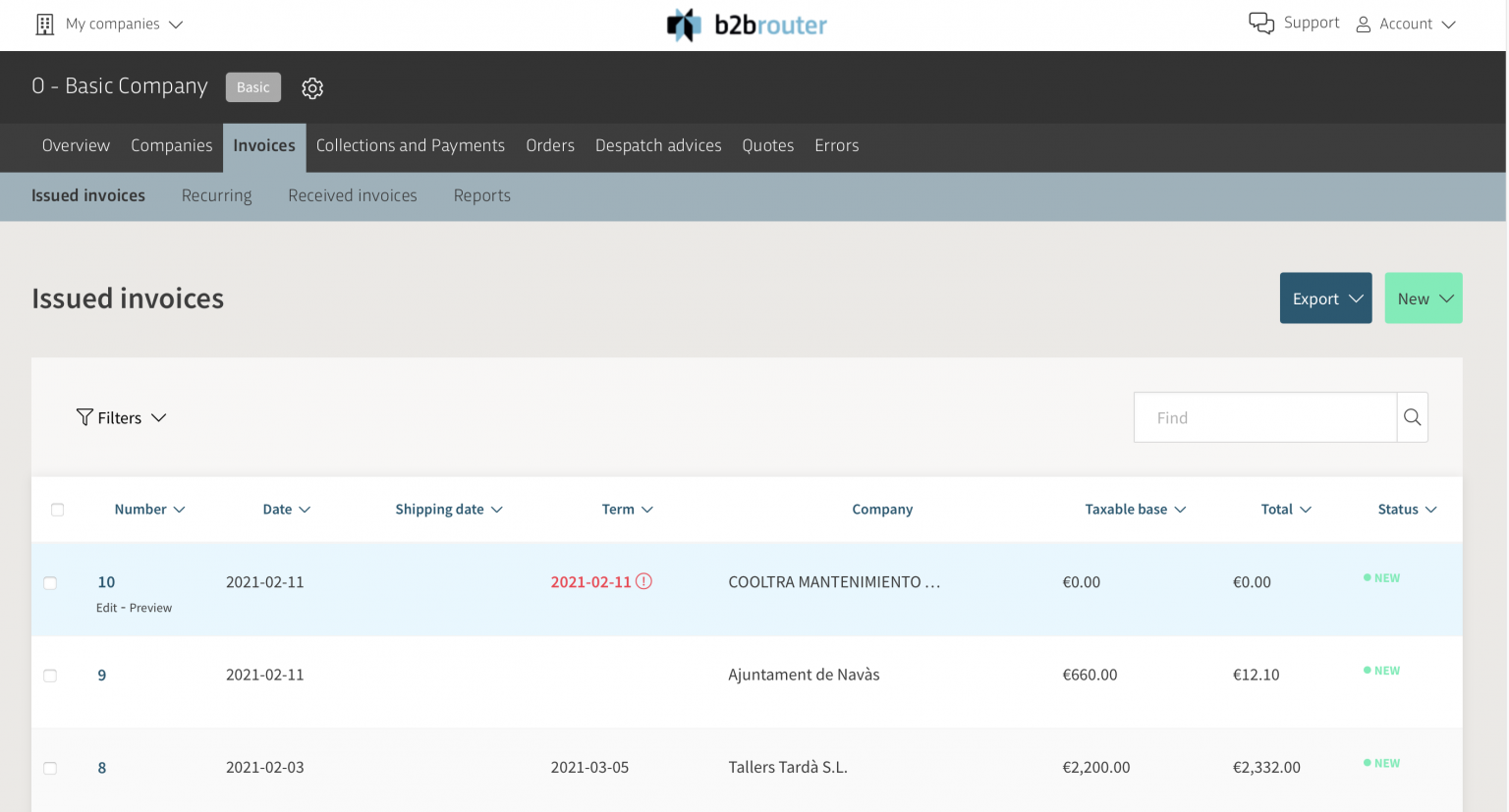Viewport: 1509px width, 812px height.
Task: Open the My companies building icon
Action: point(43,23)
